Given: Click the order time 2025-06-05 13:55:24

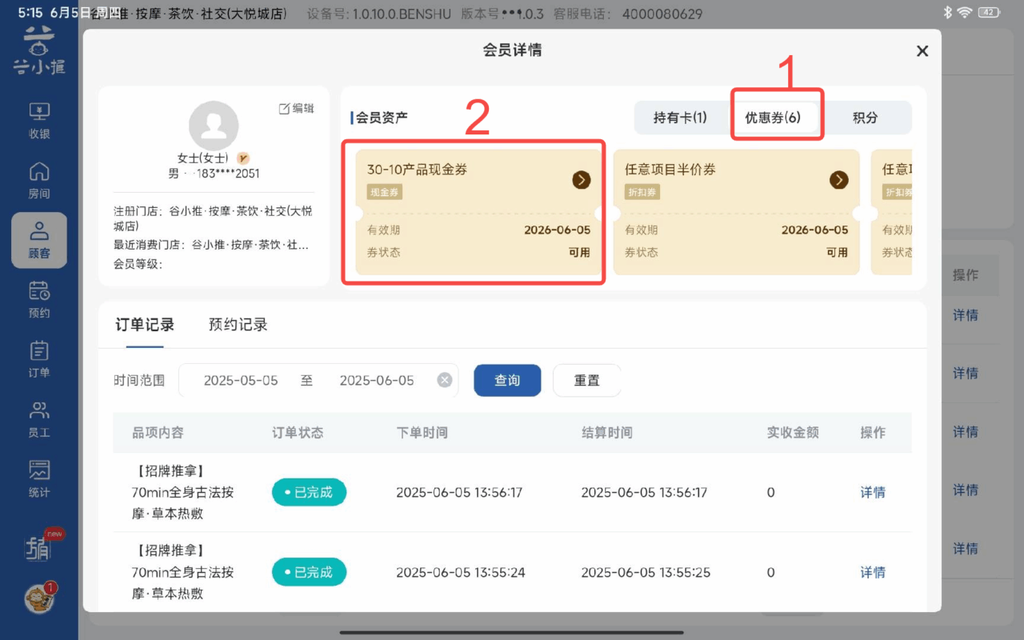Looking at the screenshot, I should (460, 572).
